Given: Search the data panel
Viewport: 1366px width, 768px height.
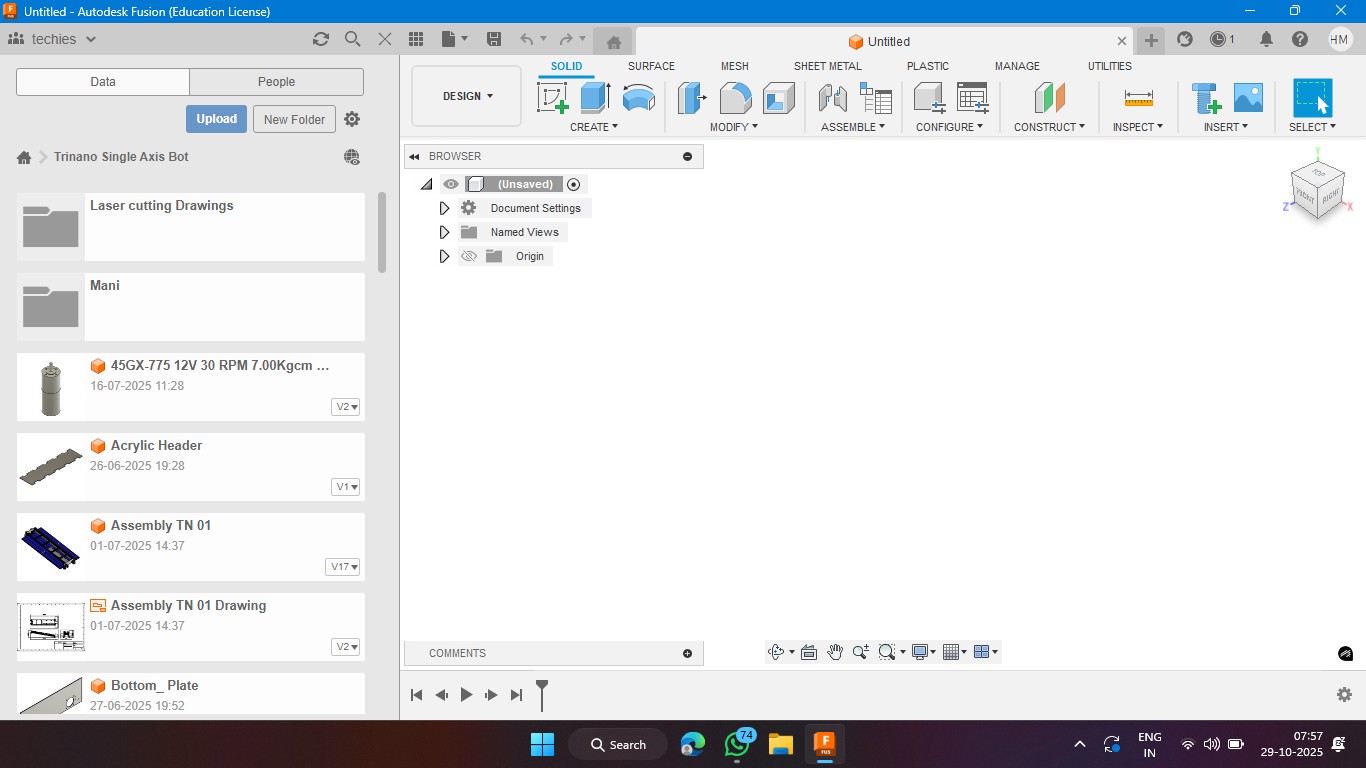Looking at the screenshot, I should click(352, 39).
